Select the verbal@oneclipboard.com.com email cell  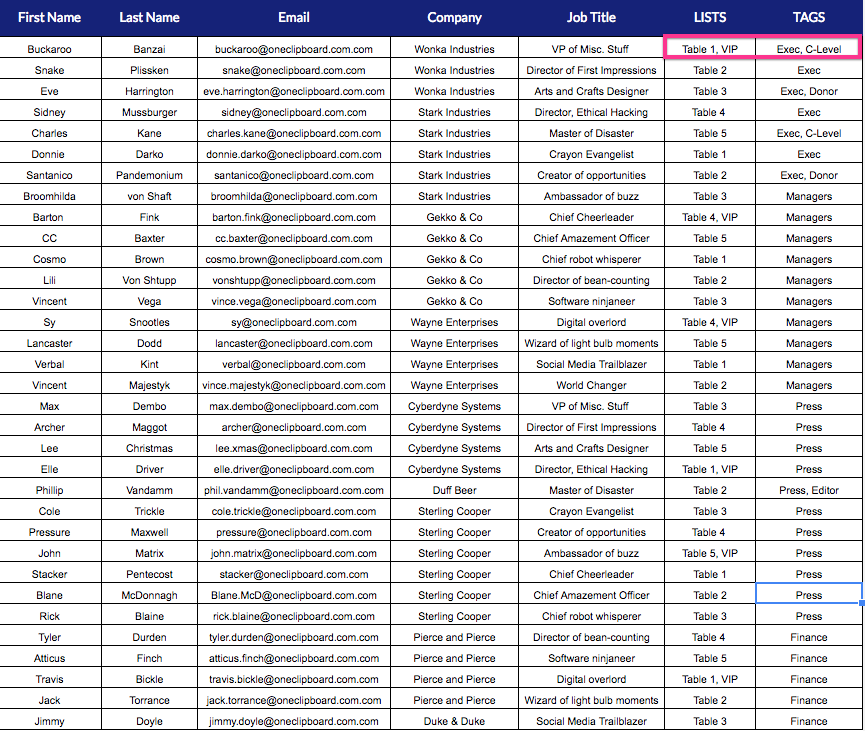(x=294, y=364)
